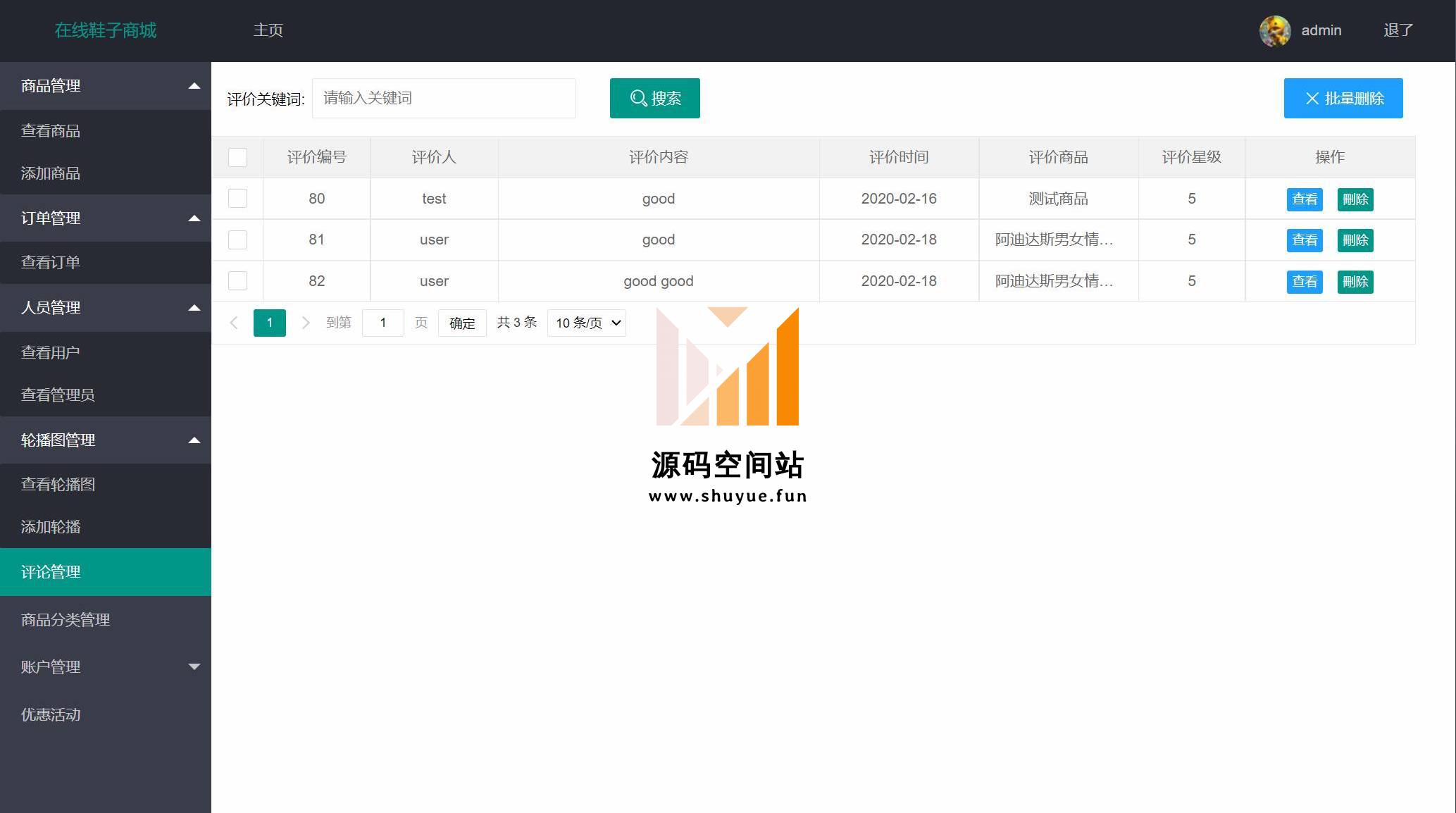Click 删除 for review 81

tap(1355, 240)
